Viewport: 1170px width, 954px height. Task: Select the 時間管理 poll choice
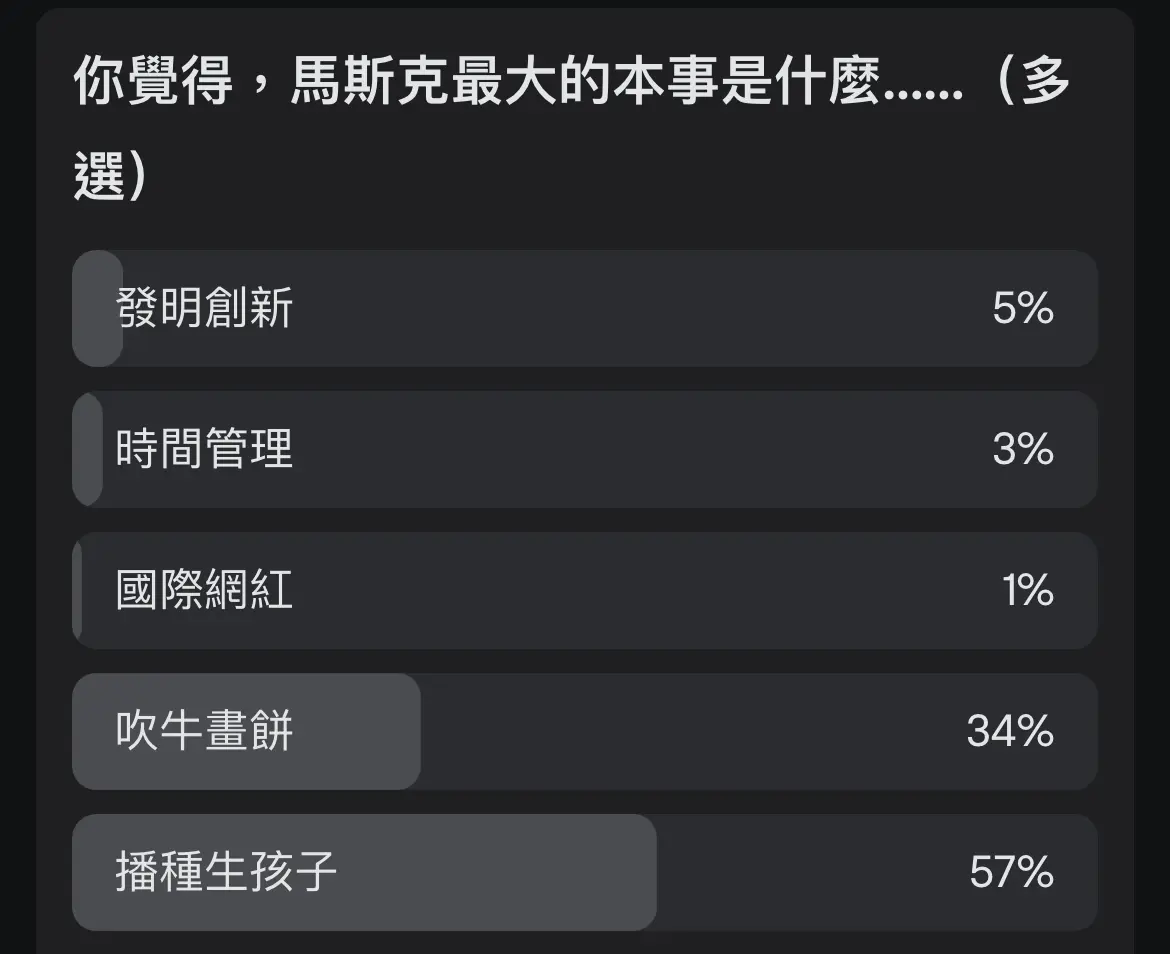[585, 450]
